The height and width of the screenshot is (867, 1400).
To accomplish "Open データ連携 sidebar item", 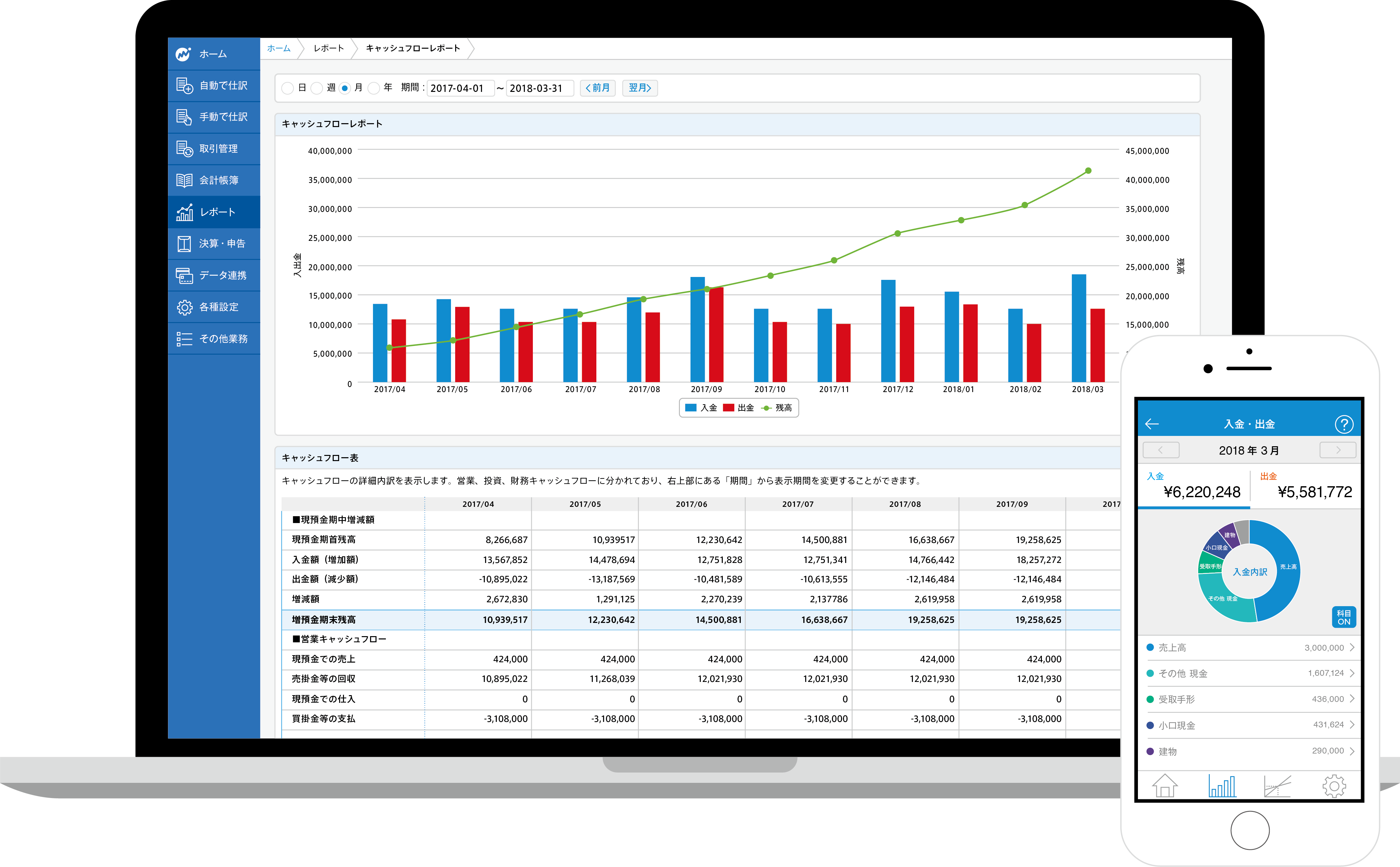I will 214,275.
